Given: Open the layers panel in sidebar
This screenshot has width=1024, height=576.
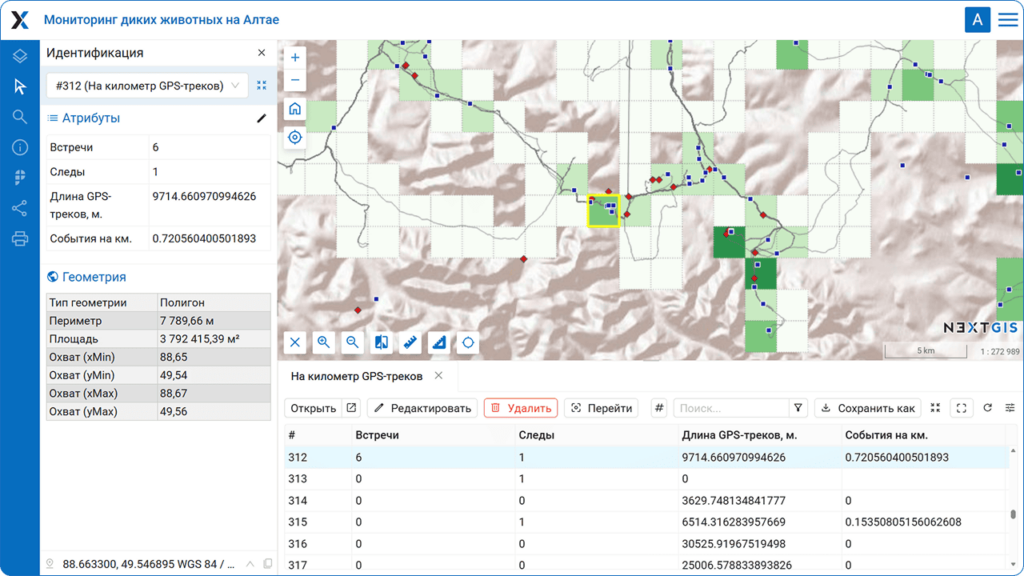Looking at the screenshot, I should click(x=19, y=56).
